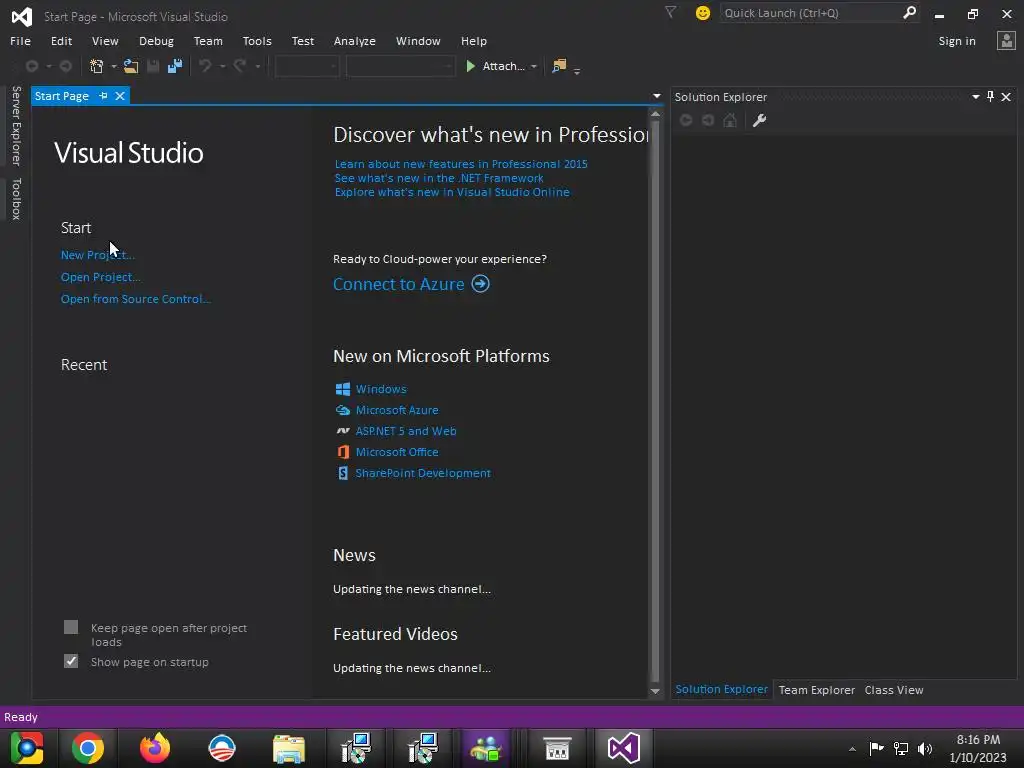
Task: Click the New Project toolbar icon
Action: pos(97,66)
